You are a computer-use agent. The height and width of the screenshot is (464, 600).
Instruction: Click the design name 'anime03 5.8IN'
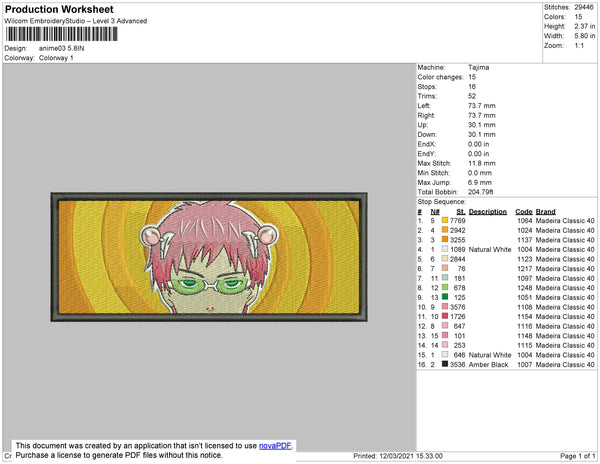pos(62,49)
